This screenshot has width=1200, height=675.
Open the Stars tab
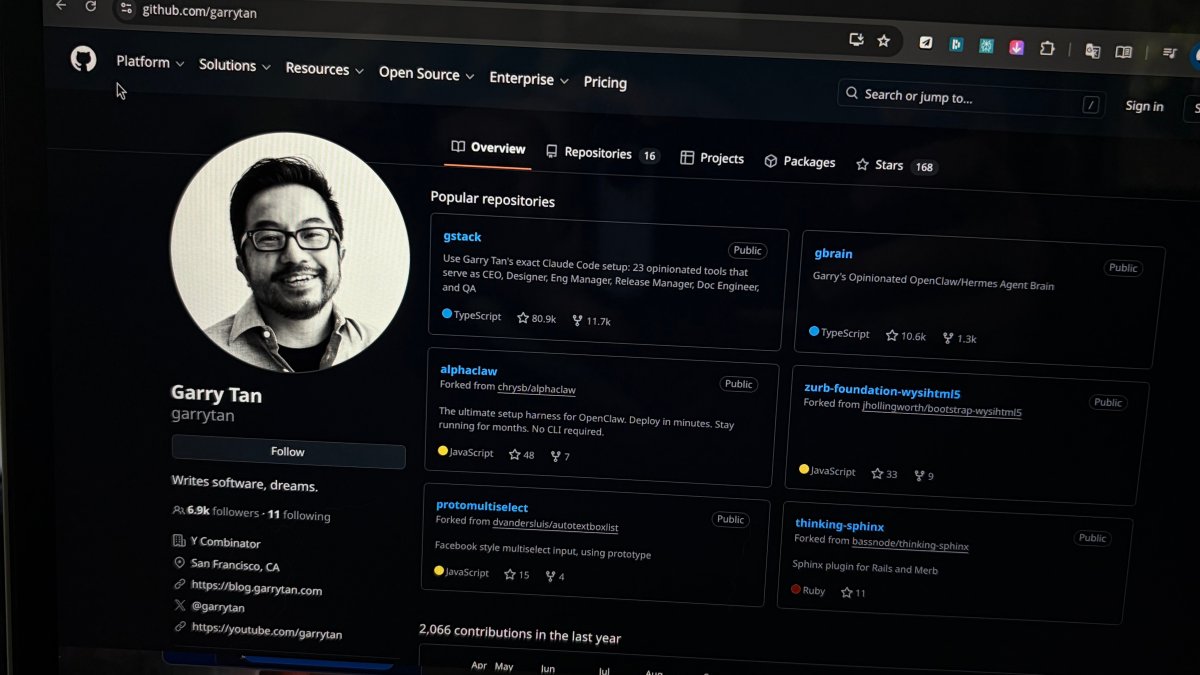(888, 165)
